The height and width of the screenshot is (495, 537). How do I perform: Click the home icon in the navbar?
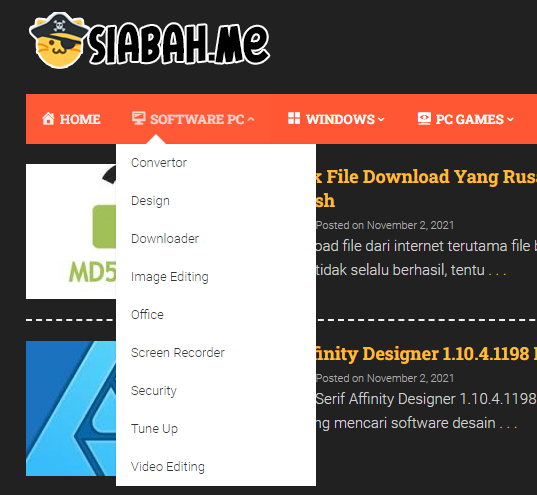[48, 119]
